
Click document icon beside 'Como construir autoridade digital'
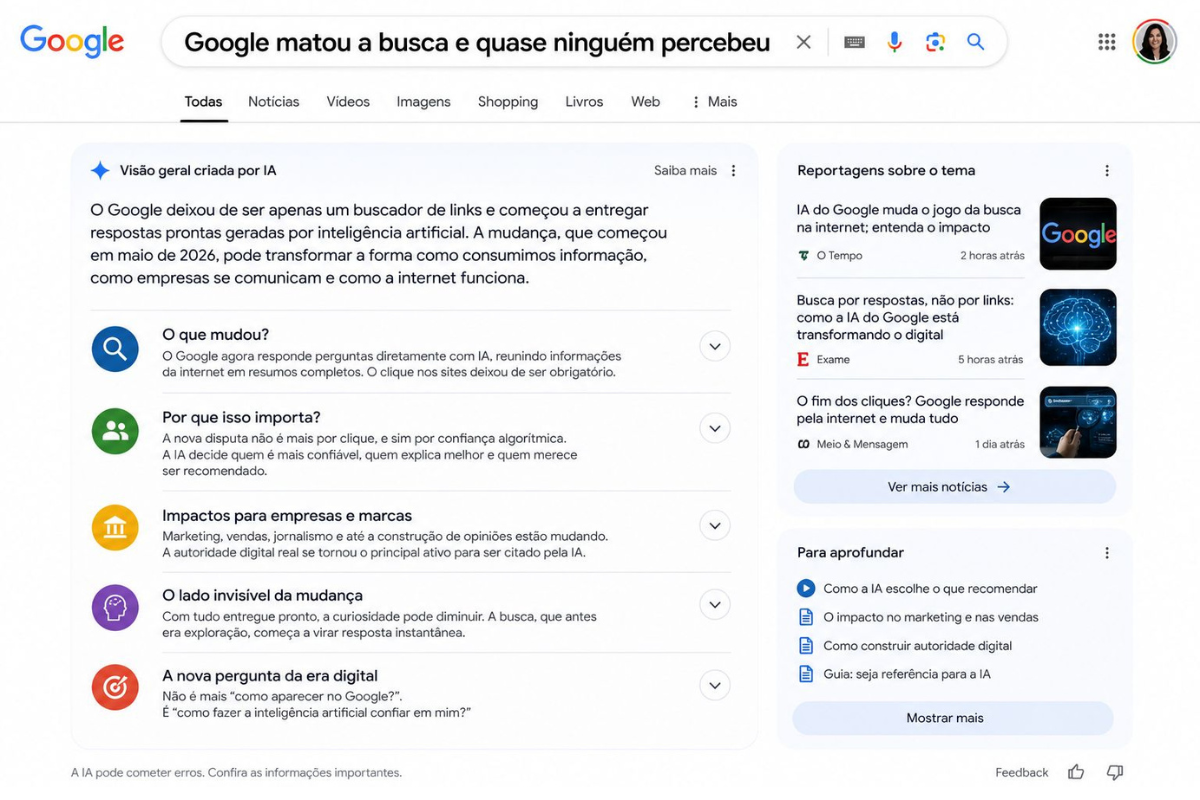pyautogui.click(x=806, y=645)
